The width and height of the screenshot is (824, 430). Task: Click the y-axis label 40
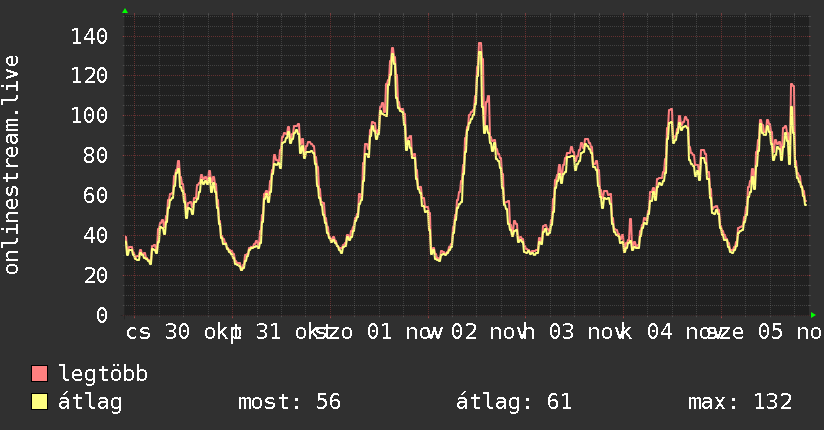(96, 236)
